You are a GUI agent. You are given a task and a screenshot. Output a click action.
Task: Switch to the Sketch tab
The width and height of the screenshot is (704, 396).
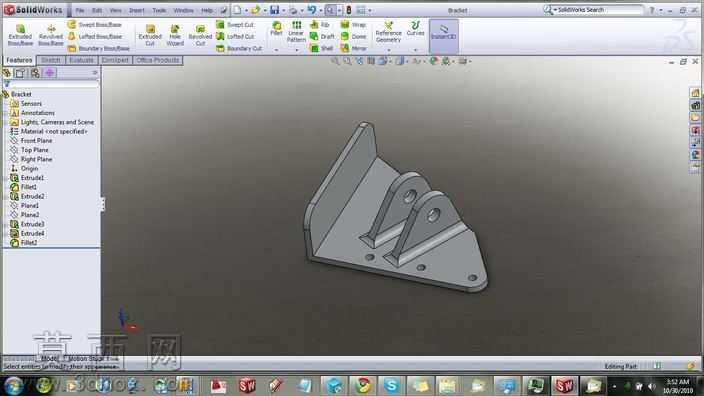(50, 60)
